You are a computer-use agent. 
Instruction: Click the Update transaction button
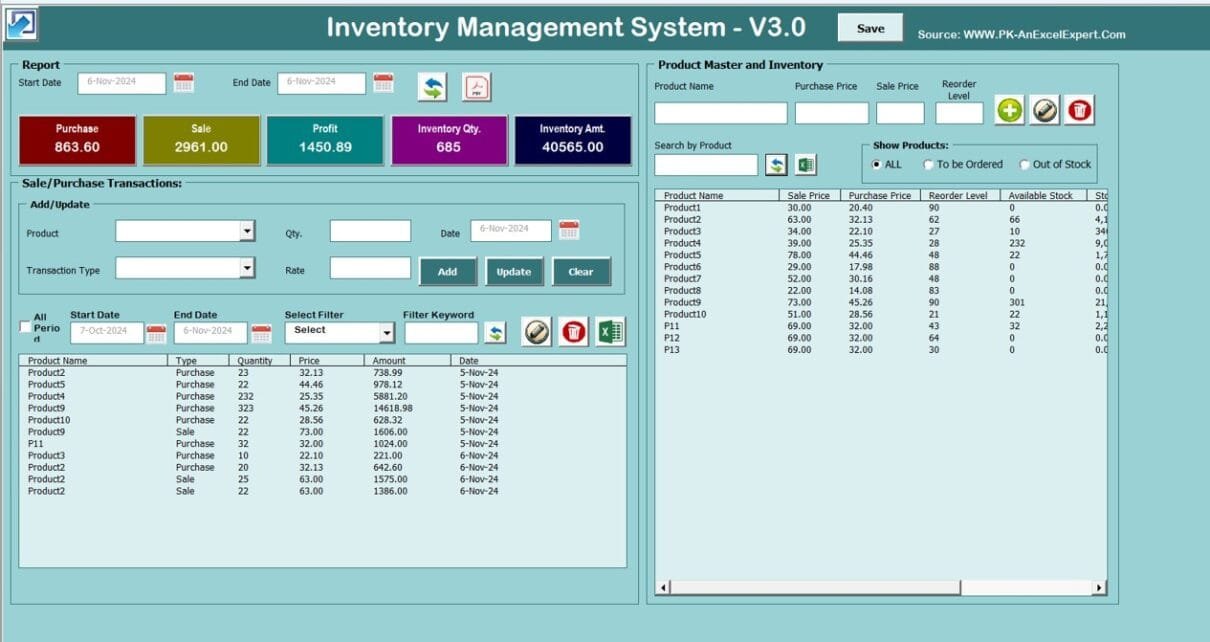coord(514,271)
